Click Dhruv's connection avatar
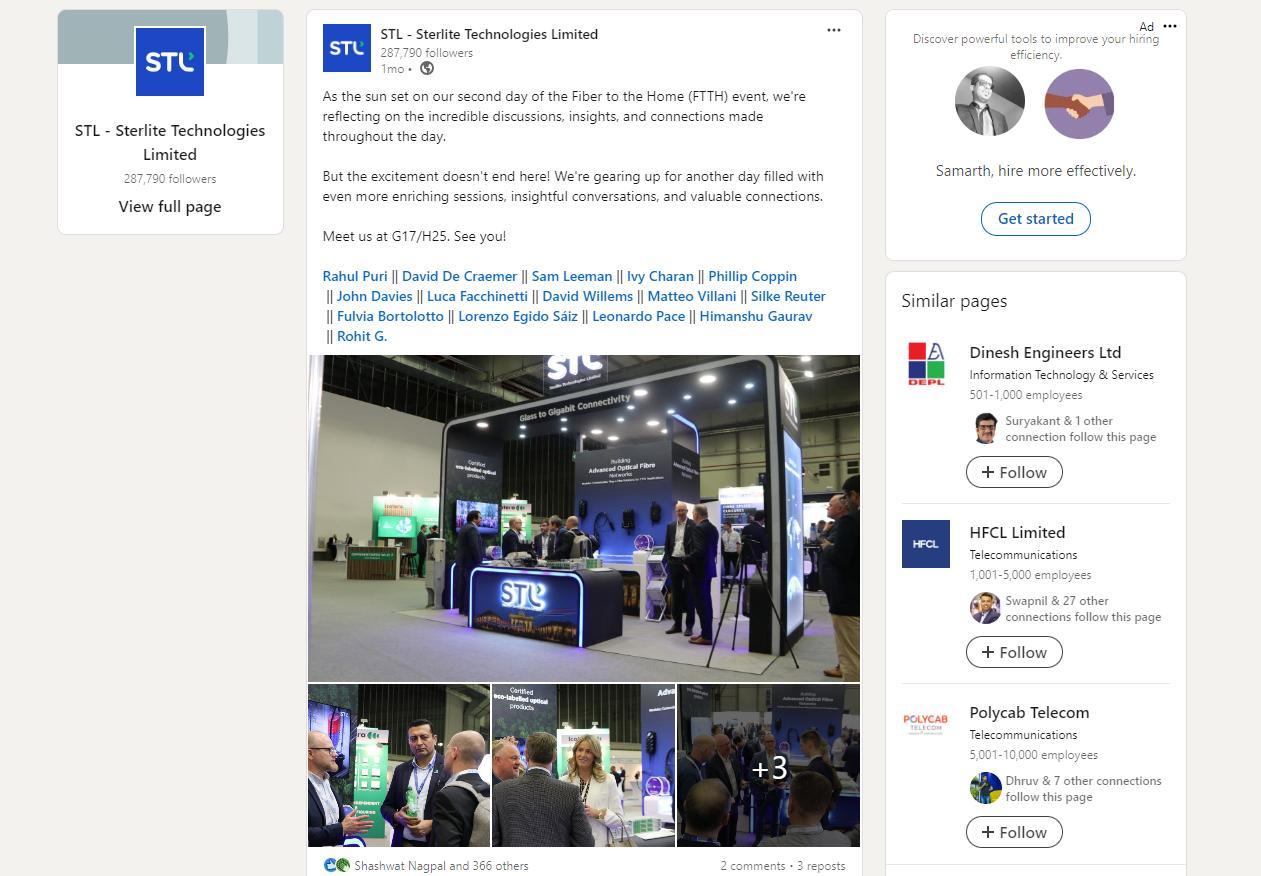This screenshot has height=876, width=1261. click(985, 788)
